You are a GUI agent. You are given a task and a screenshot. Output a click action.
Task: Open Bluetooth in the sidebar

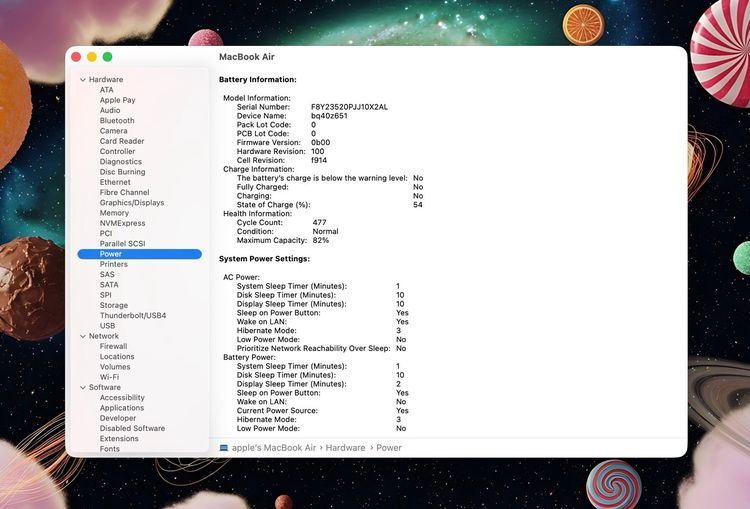tap(117, 121)
